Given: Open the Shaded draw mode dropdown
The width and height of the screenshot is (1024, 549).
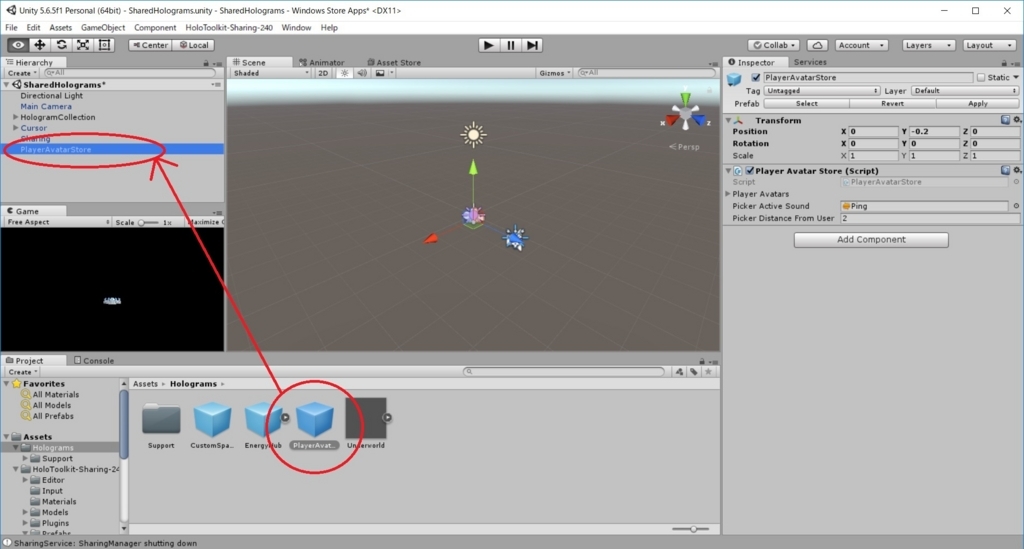Looking at the screenshot, I should 270,73.
